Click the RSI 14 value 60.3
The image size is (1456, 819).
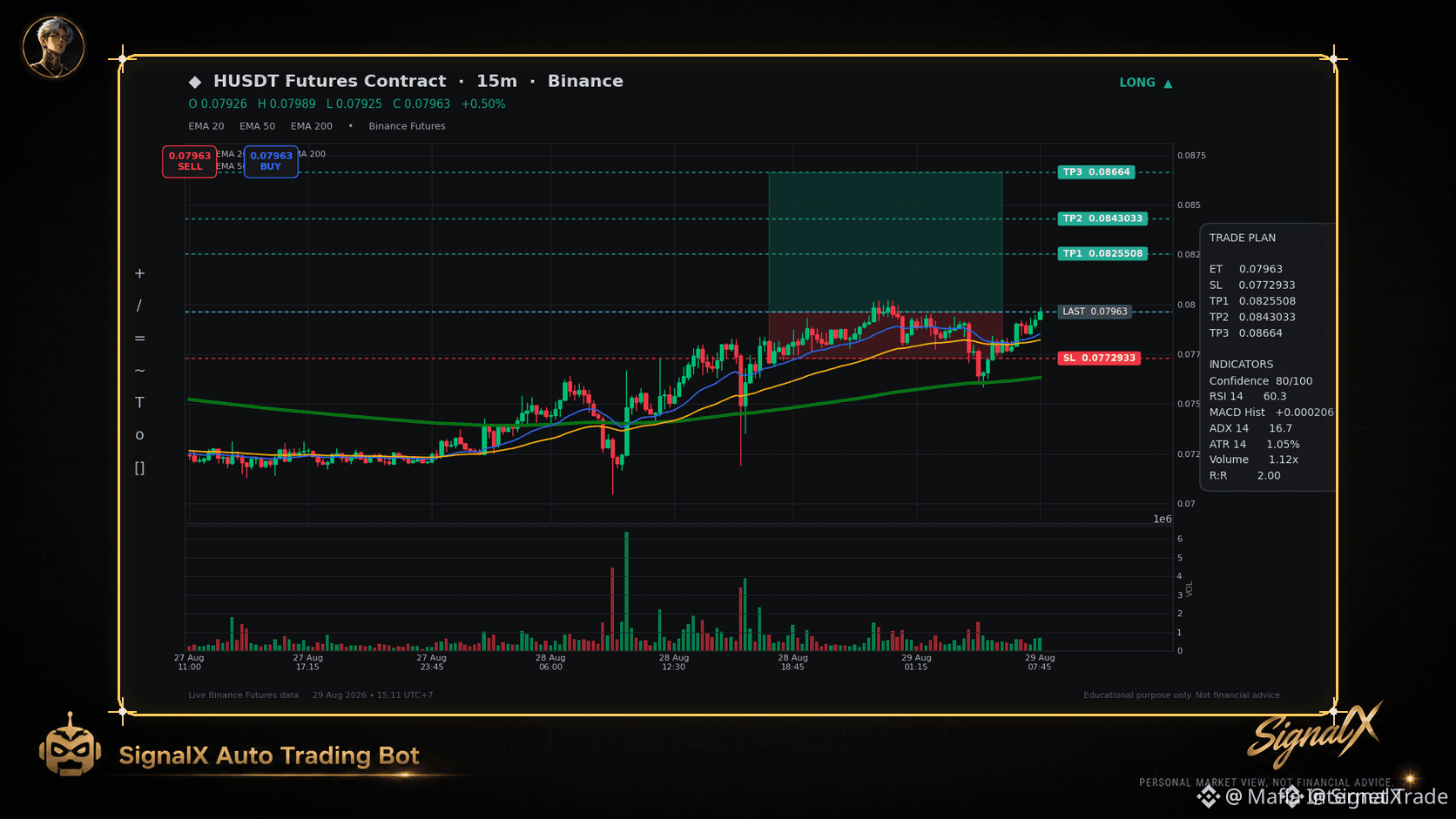1275,396
